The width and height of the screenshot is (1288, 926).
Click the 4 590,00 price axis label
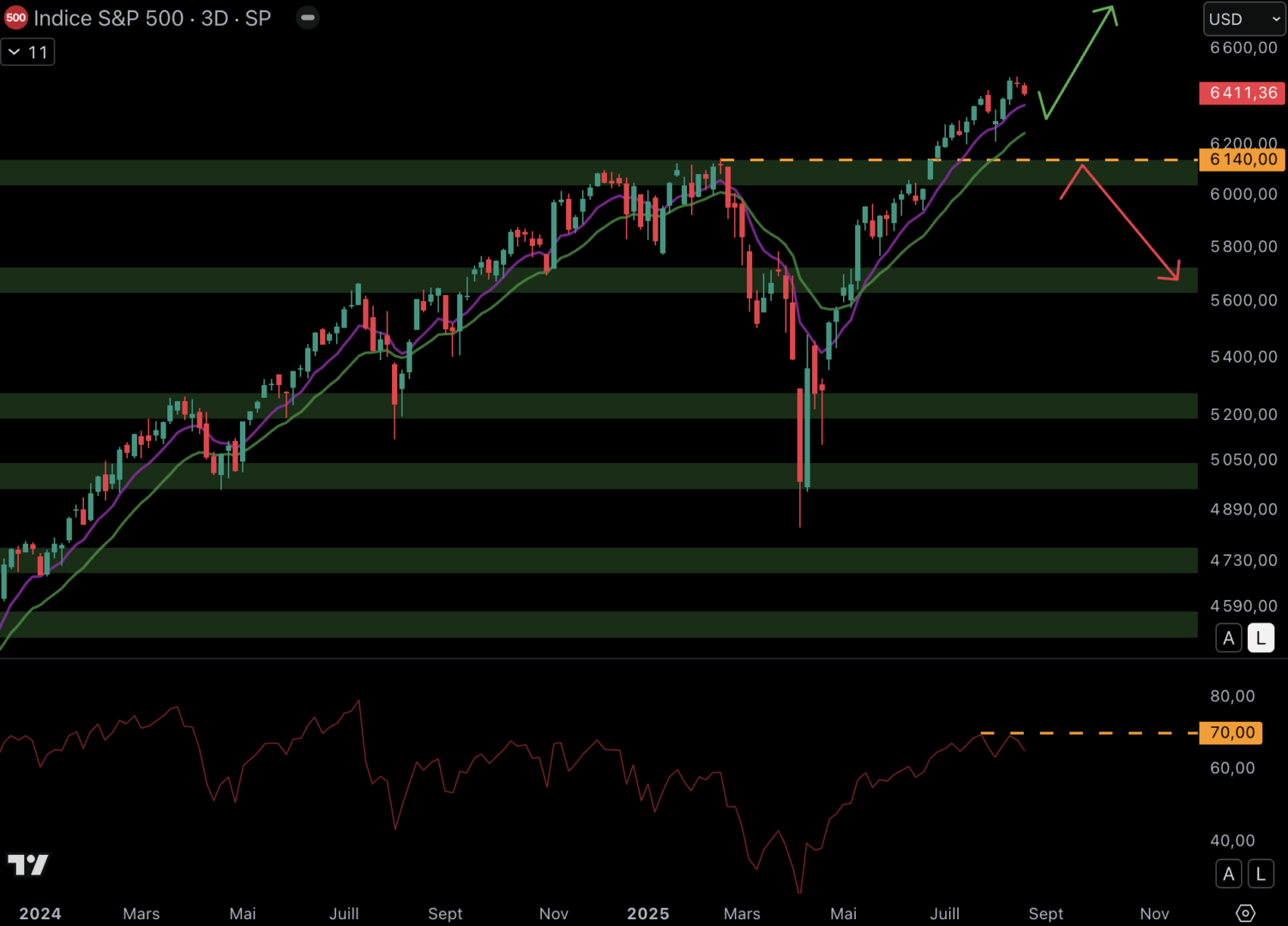tap(1243, 606)
